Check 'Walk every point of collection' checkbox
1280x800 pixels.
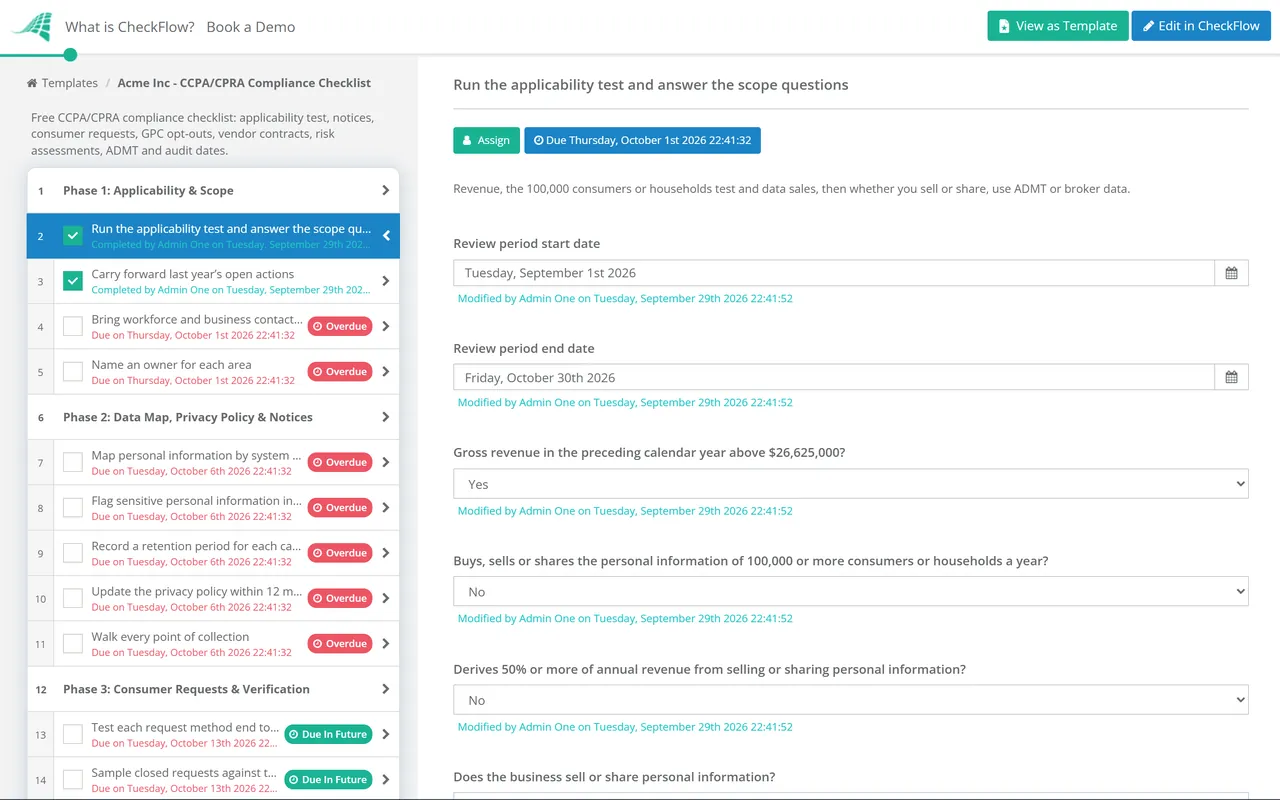73,644
